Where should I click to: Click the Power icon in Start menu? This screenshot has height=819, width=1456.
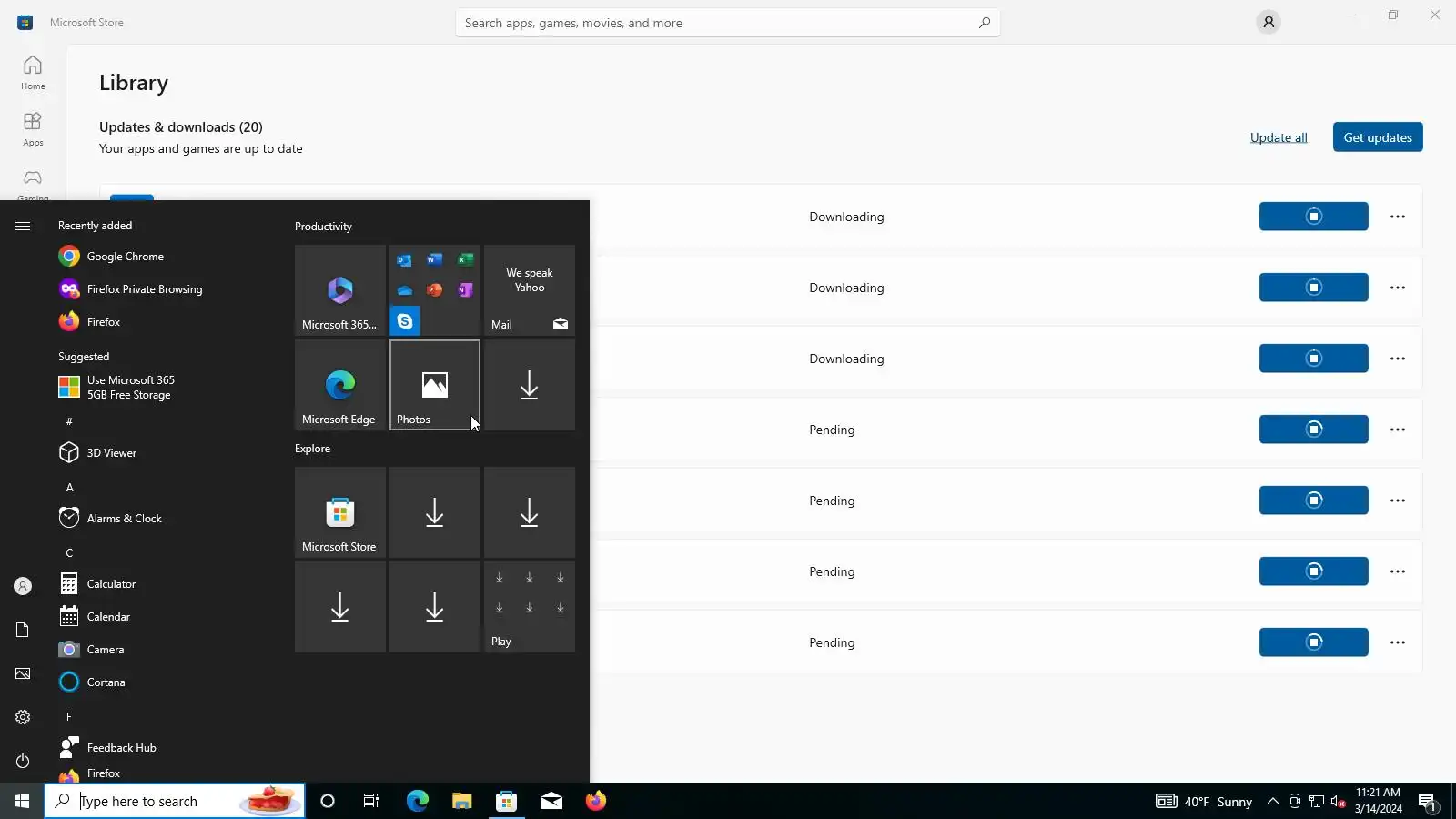(x=23, y=761)
